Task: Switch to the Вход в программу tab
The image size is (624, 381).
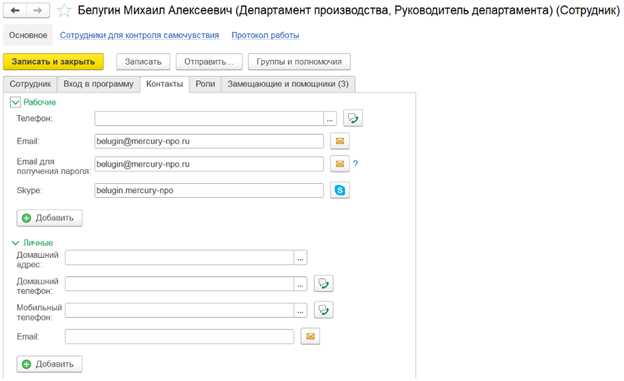Action: pos(98,84)
